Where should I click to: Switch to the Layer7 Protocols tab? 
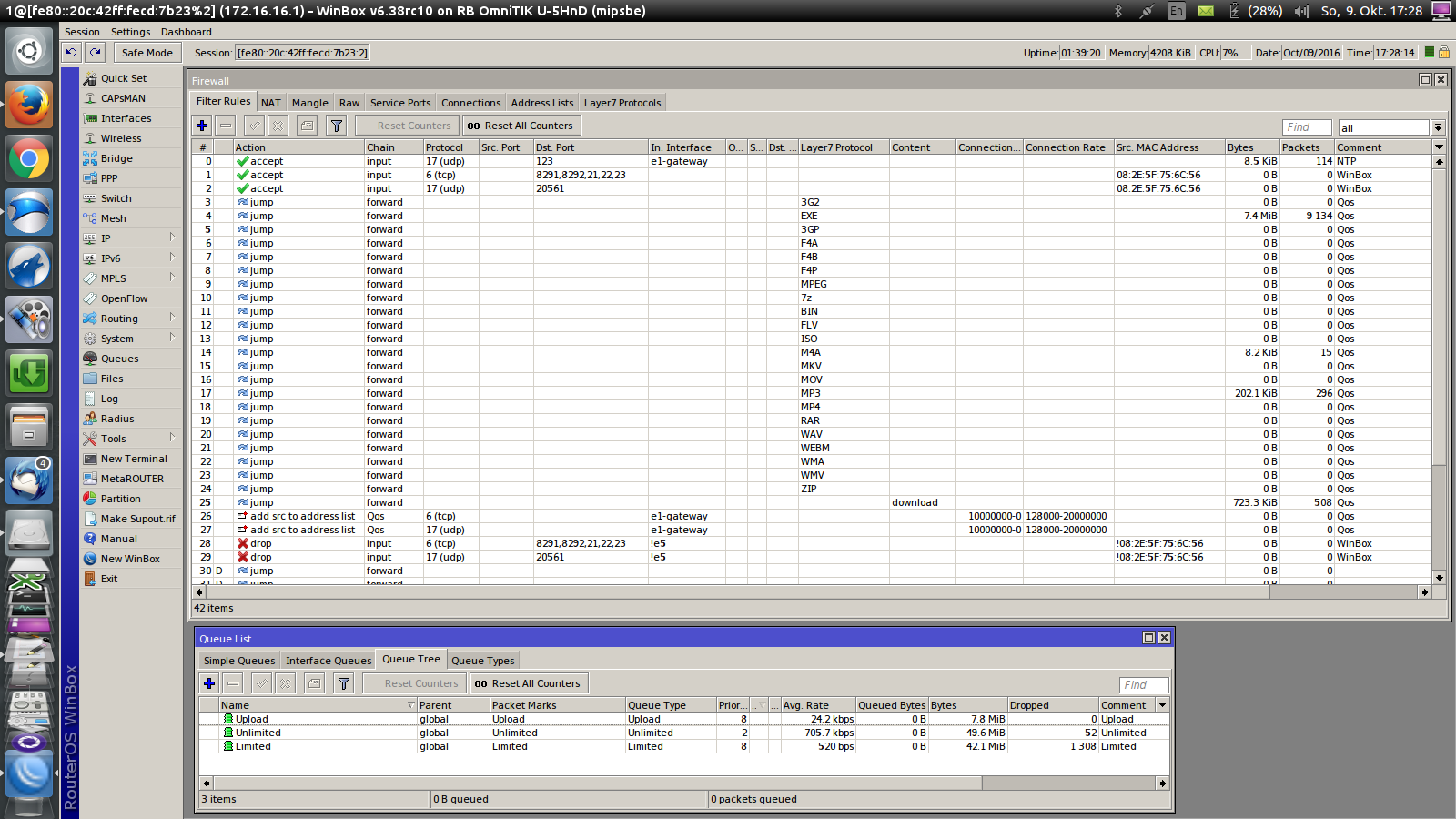[622, 103]
